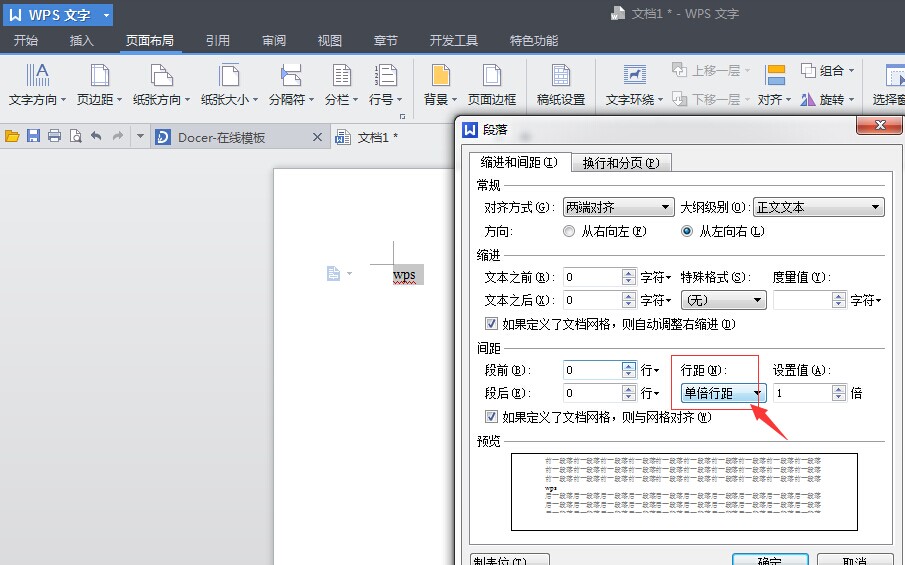Change the 段后 unit 行 dropdown

point(650,393)
